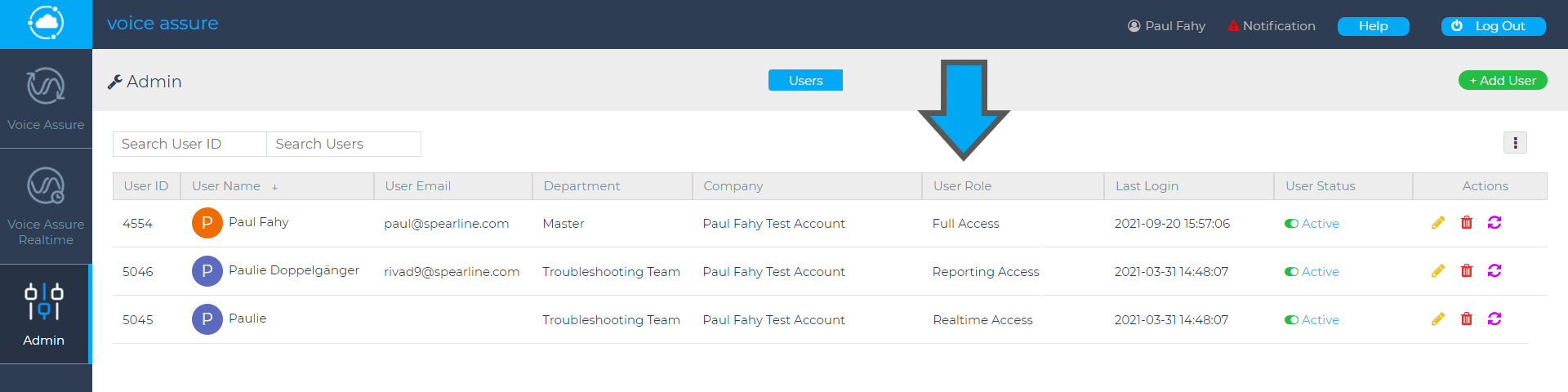Click the Log Out button
This screenshot has width=1568, height=392.
(1493, 26)
